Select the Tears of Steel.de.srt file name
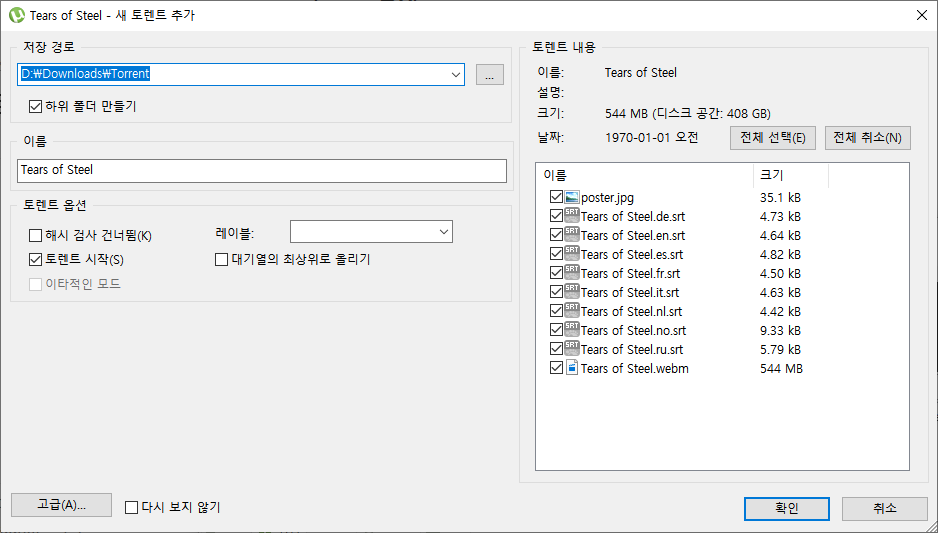Image resolution: width=938 pixels, height=533 pixels. [x=633, y=217]
